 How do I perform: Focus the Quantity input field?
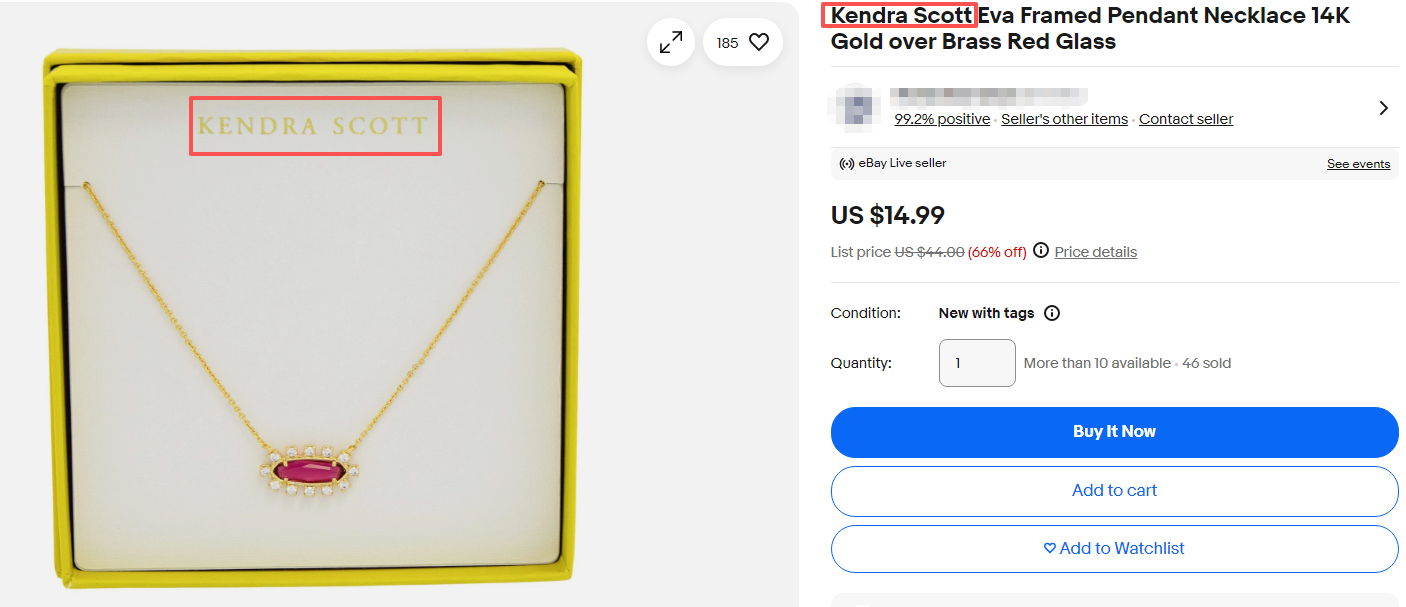tap(977, 363)
